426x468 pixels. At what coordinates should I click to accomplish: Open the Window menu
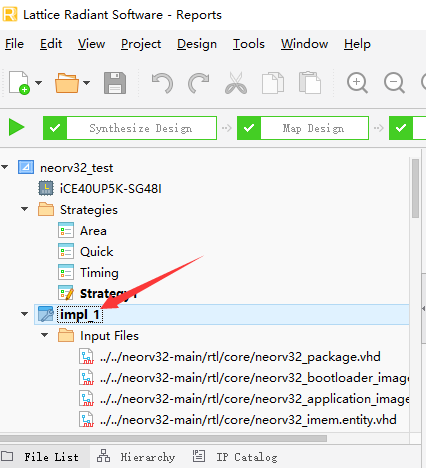point(304,44)
